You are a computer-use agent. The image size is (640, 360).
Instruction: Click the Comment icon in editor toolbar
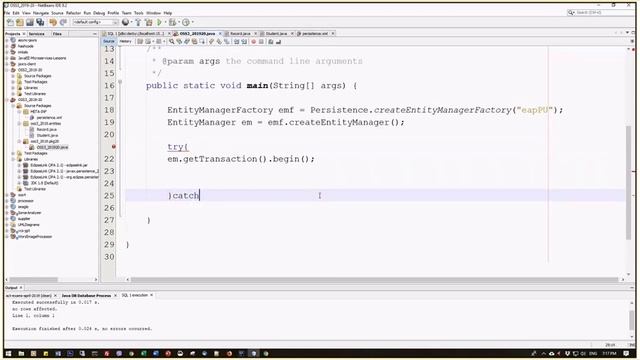(x=271, y=42)
